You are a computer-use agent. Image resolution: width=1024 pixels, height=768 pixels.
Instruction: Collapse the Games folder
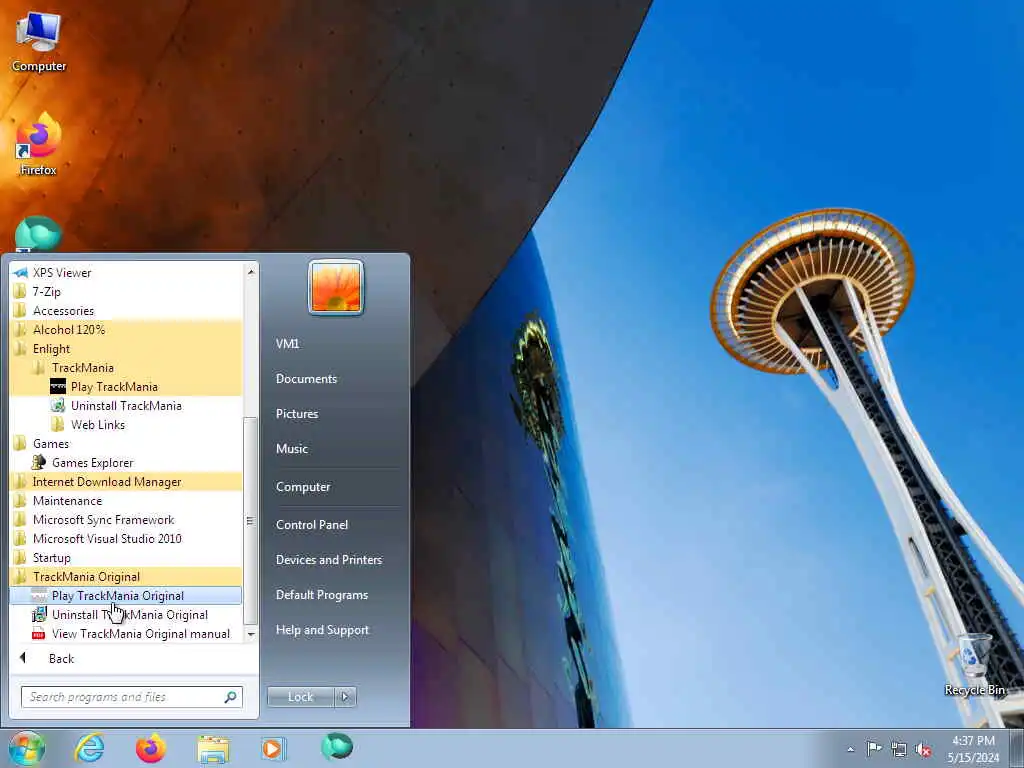coord(127,443)
